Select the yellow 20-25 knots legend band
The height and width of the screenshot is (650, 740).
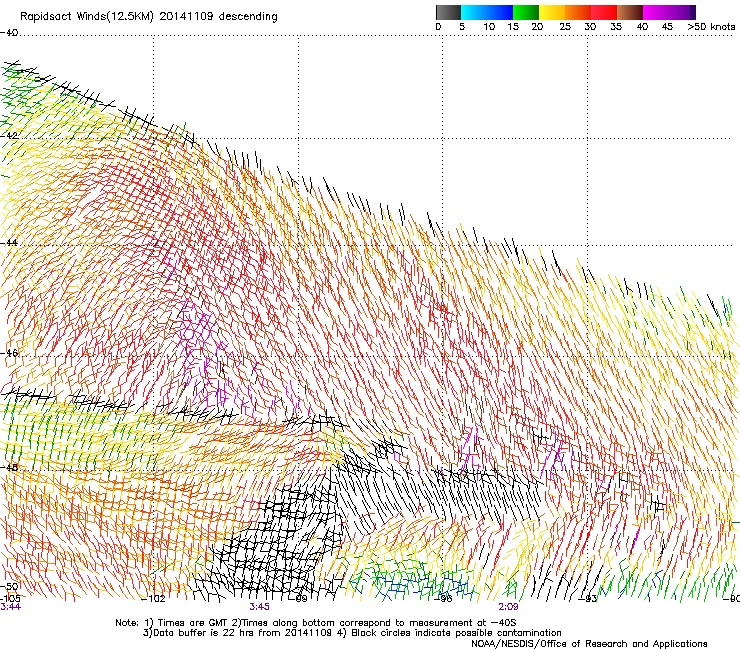[x=552, y=12]
